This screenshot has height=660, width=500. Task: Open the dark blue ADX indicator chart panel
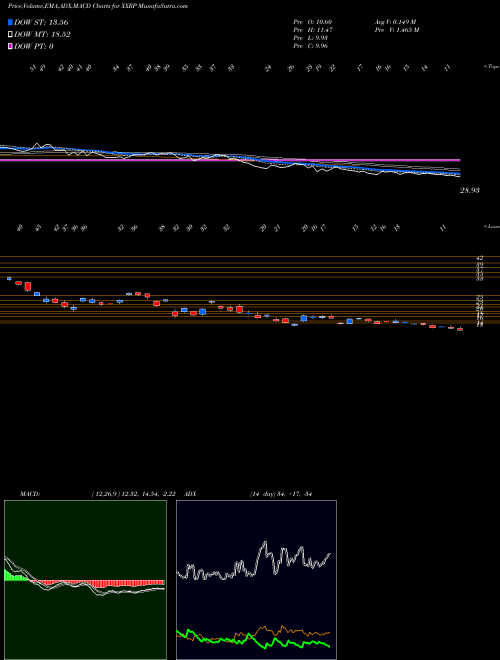pyautogui.click(x=256, y=580)
